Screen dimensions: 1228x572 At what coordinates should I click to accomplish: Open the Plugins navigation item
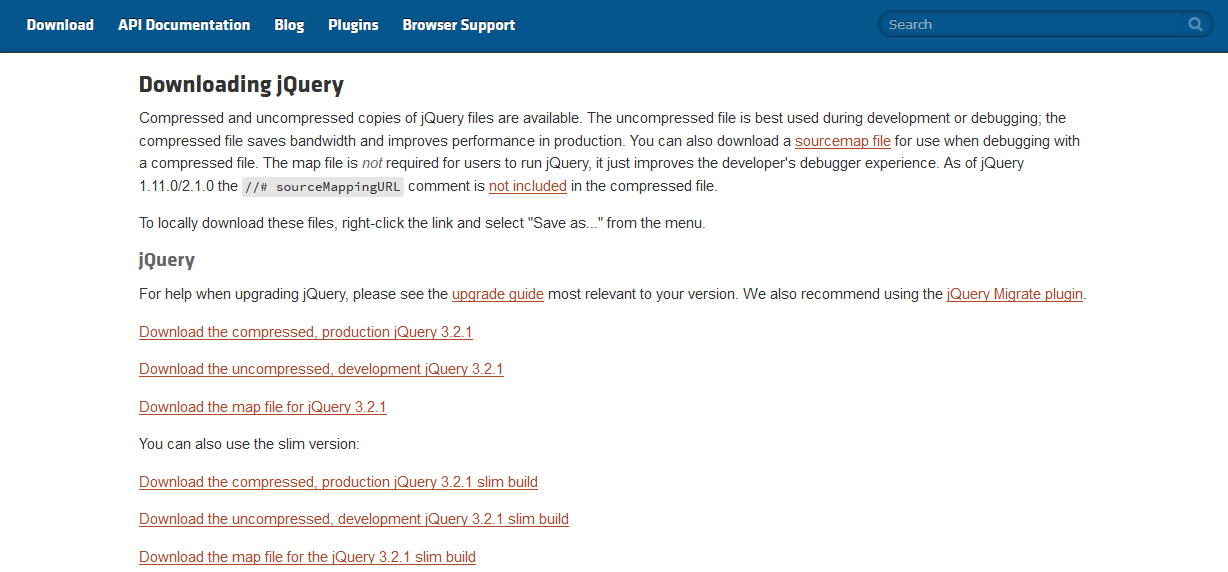click(x=353, y=25)
